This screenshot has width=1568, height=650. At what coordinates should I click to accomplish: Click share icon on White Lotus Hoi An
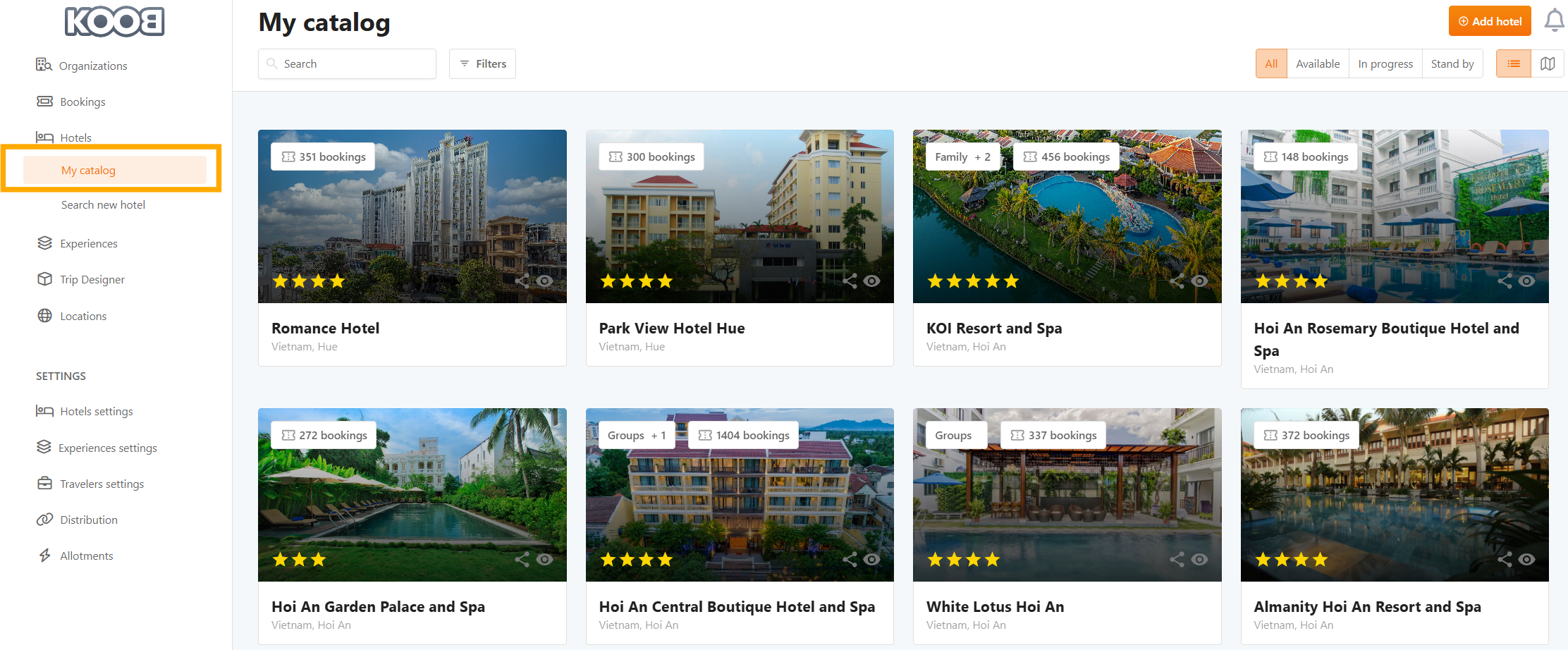pos(1177,559)
